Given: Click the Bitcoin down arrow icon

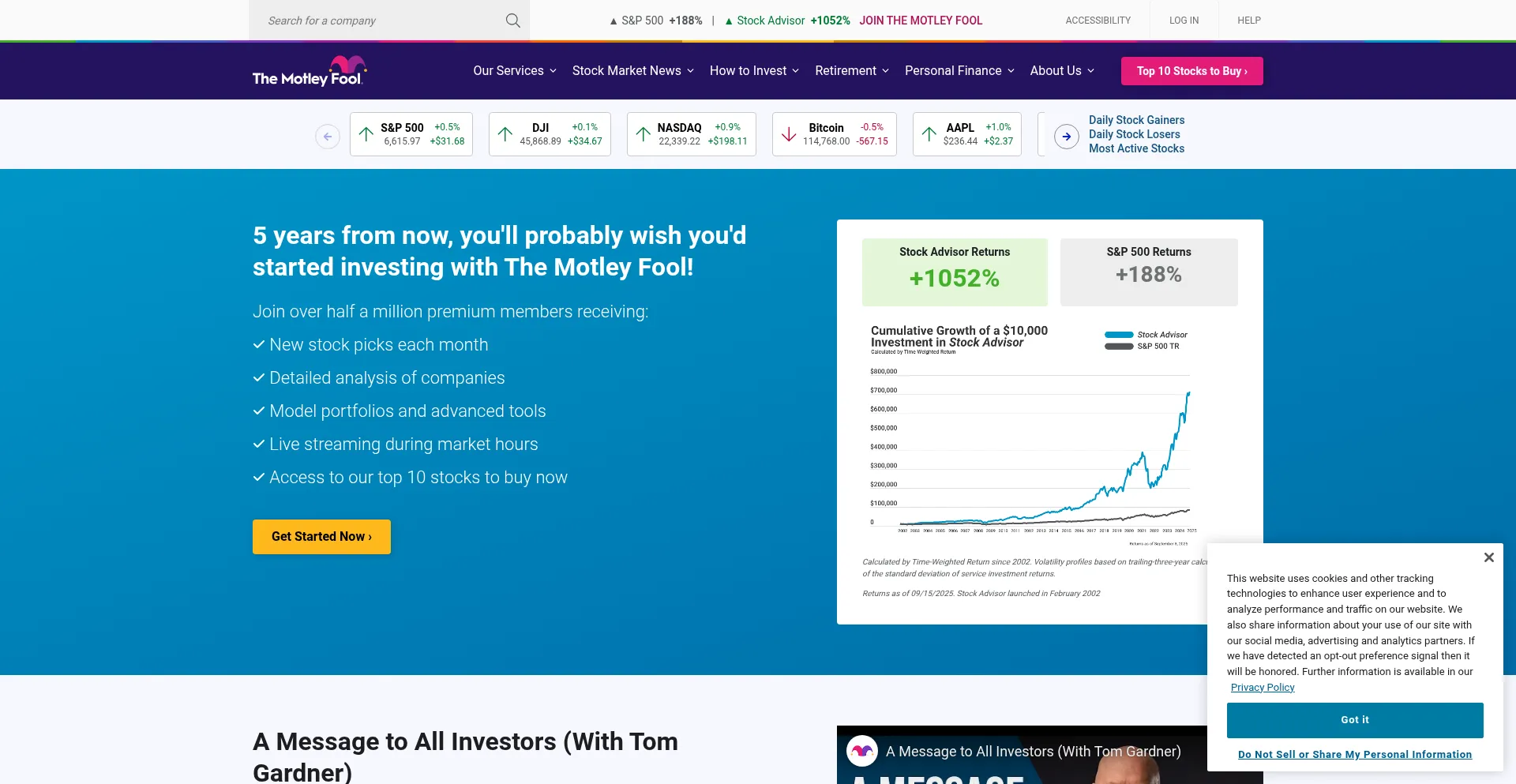Looking at the screenshot, I should tap(789, 134).
